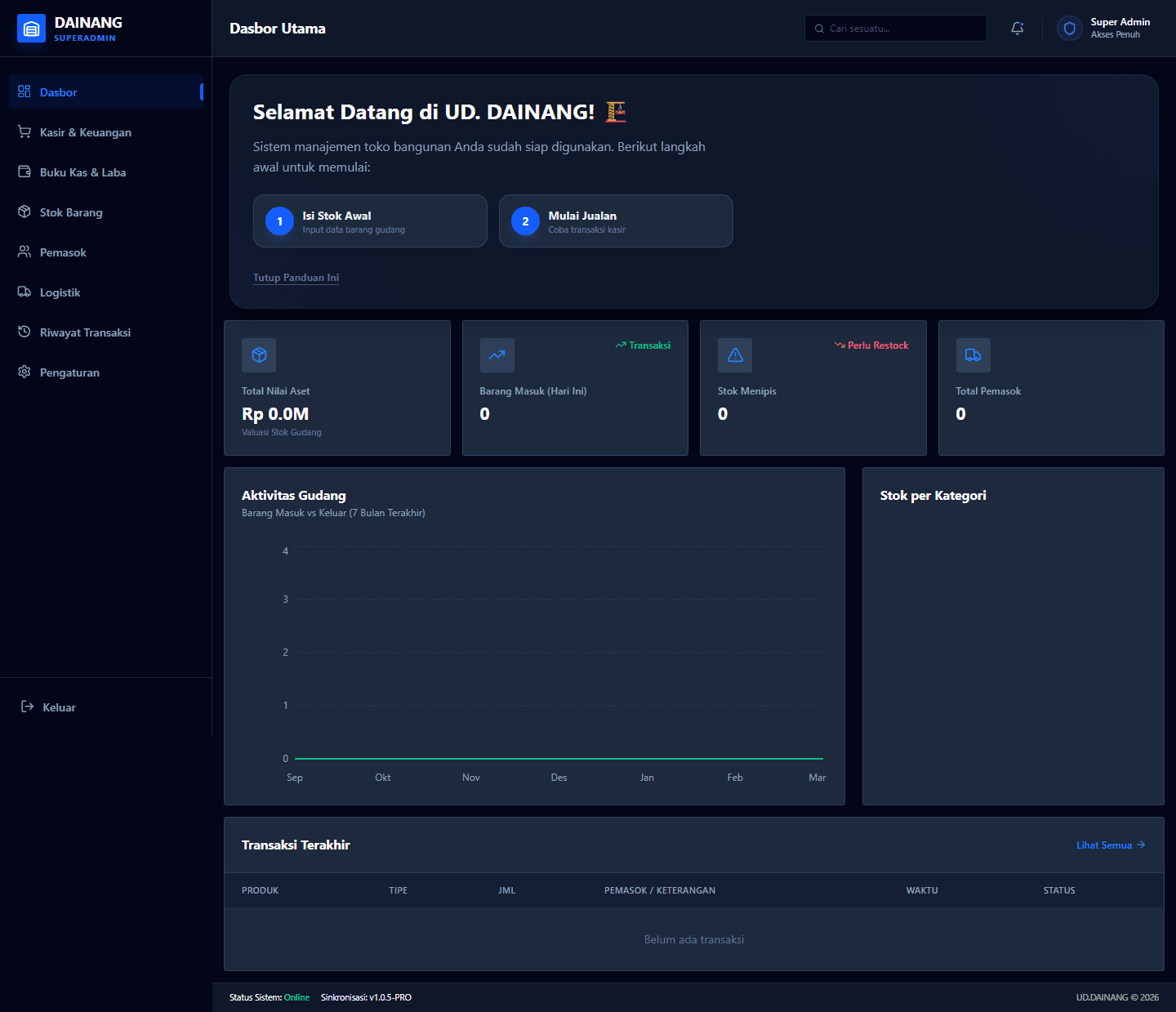Click the Total Pemasok card label

click(x=988, y=391)
